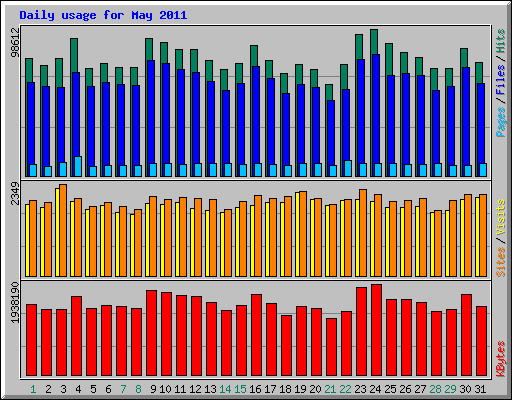This screenshot has width=512, height=400.
Task: Click day label 23 on the axis
Action: [360, 389]
